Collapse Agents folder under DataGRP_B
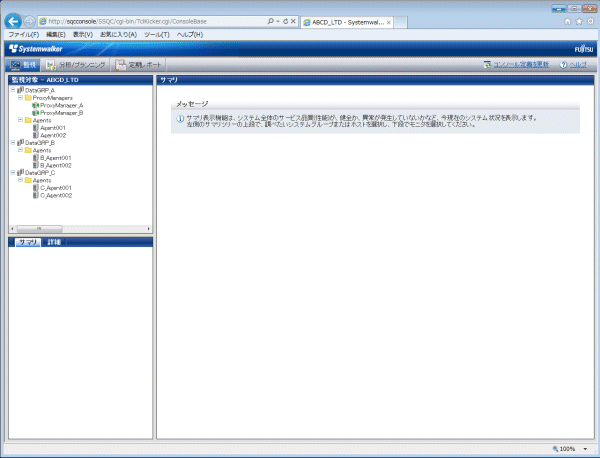 (21, 150)
